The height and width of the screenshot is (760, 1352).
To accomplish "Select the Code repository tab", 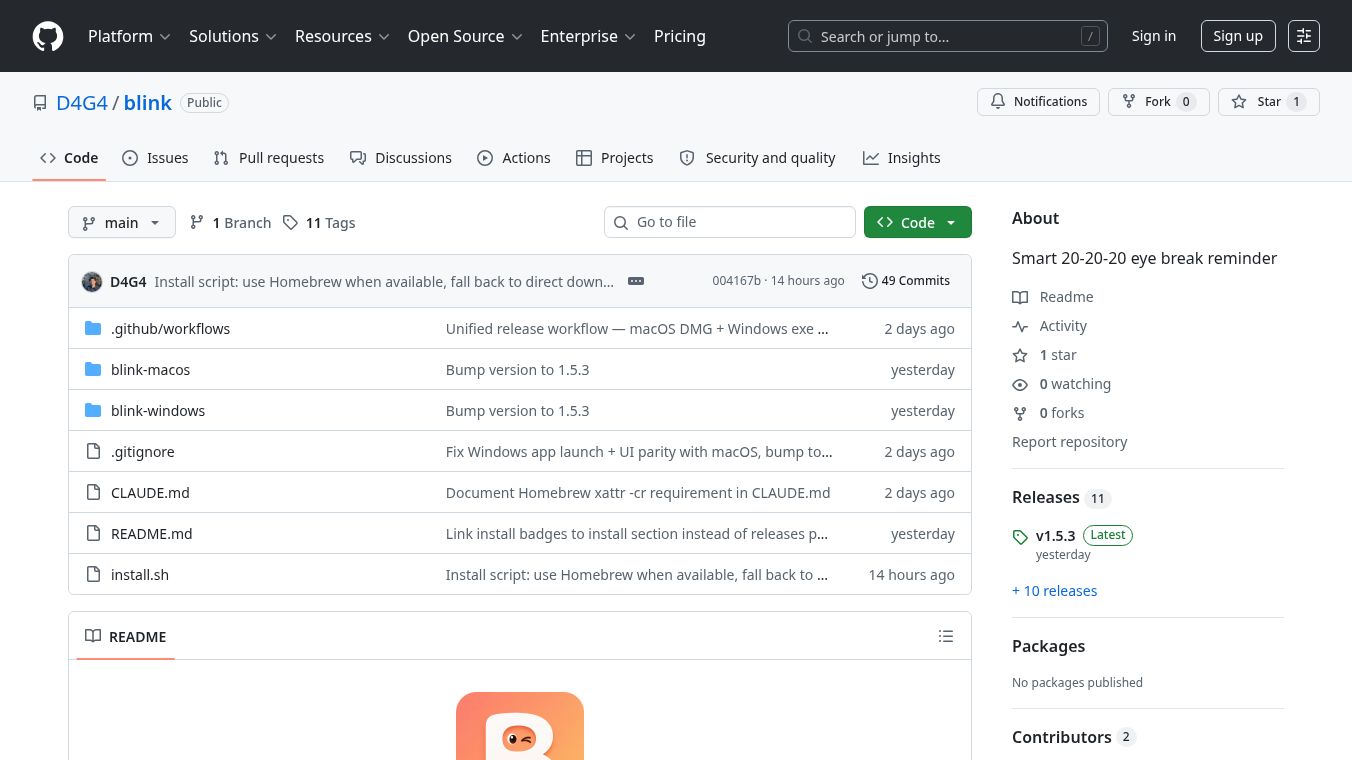I will point(69,158).
